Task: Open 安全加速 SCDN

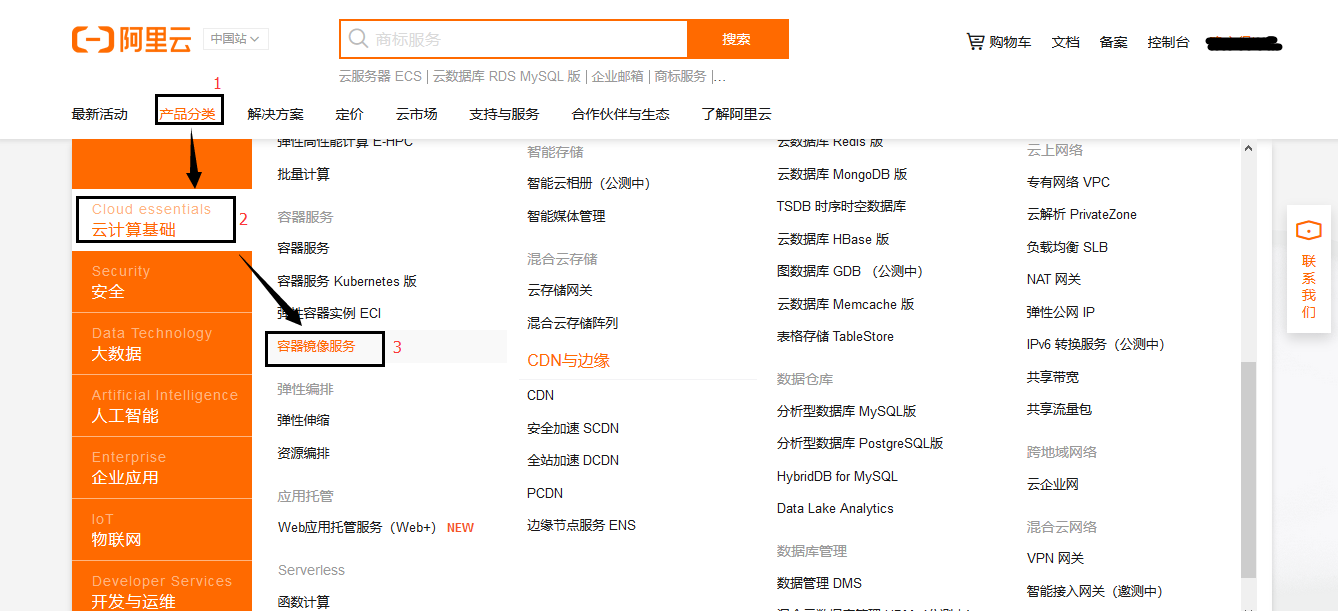Action: point(573,428)
